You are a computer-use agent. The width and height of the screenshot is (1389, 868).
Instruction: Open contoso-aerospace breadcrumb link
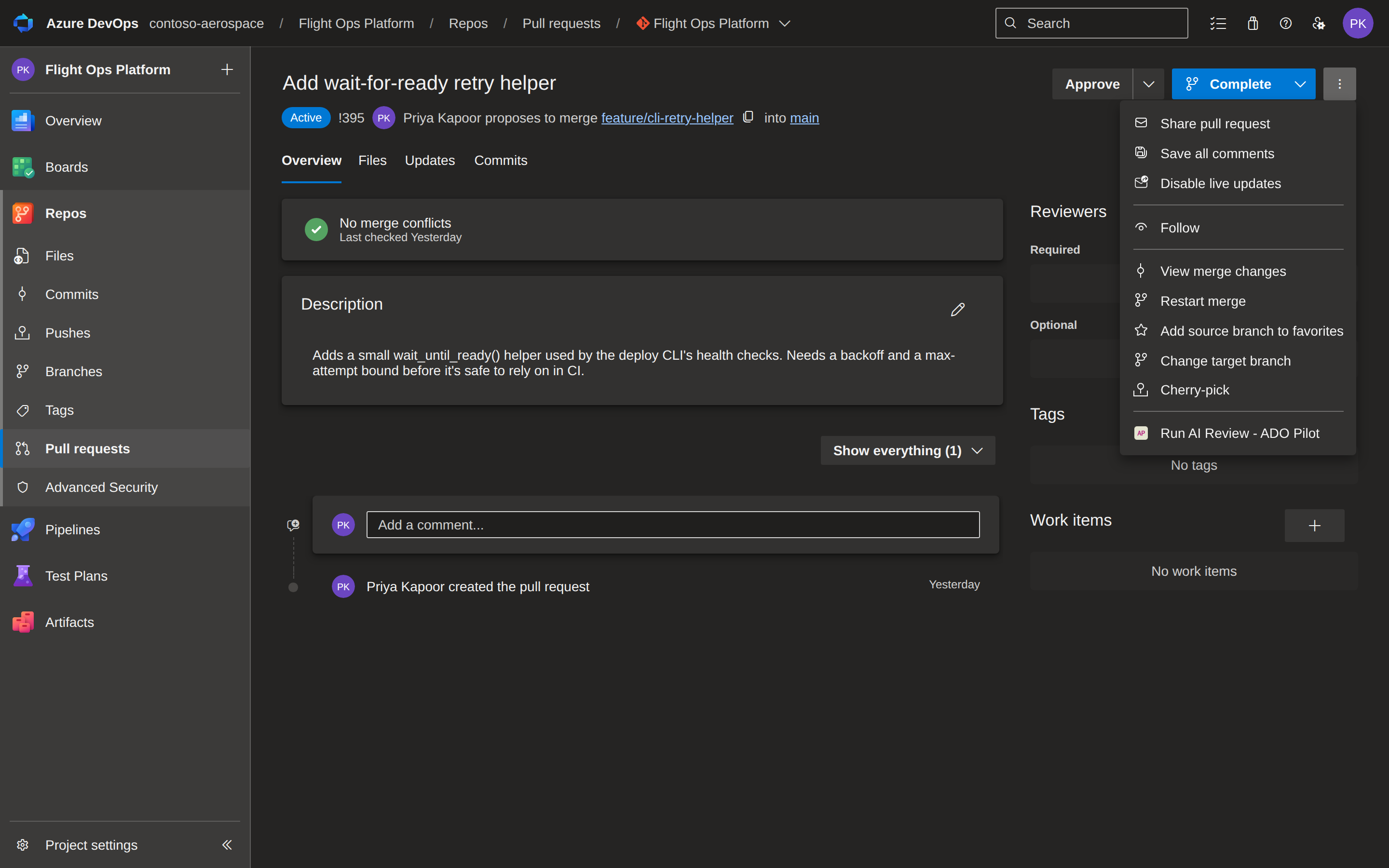(x=206, y=23)
